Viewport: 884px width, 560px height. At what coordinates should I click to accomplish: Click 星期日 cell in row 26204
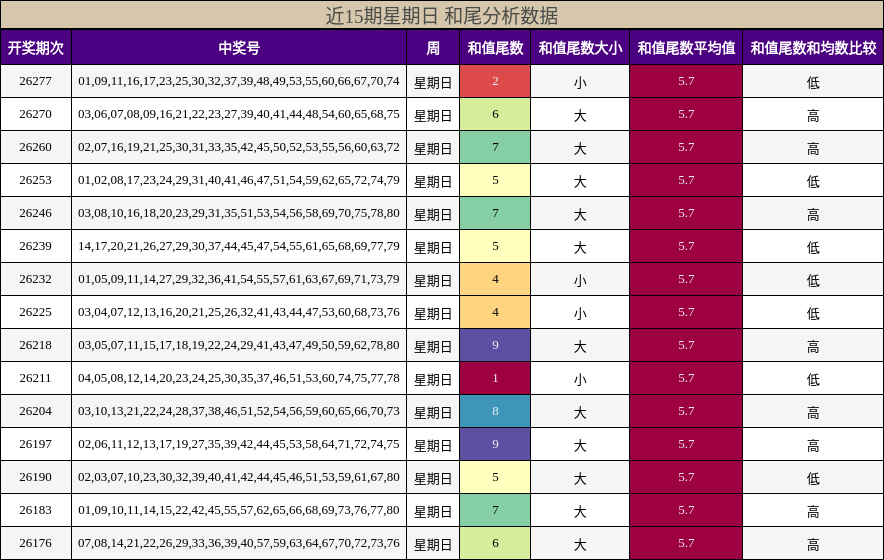tap(433, 411)
